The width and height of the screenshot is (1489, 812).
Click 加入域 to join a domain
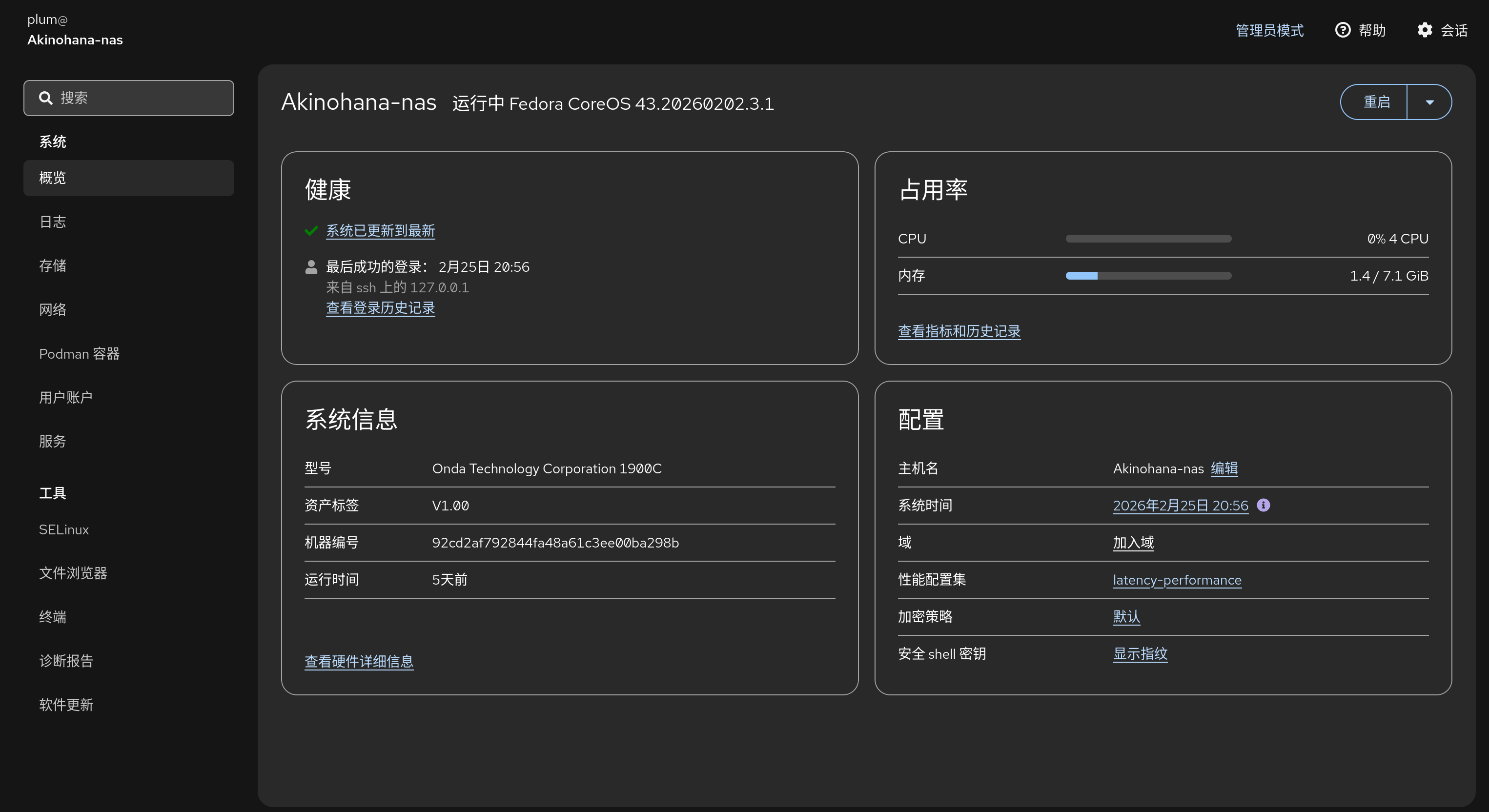click(x=1132, y=542)
